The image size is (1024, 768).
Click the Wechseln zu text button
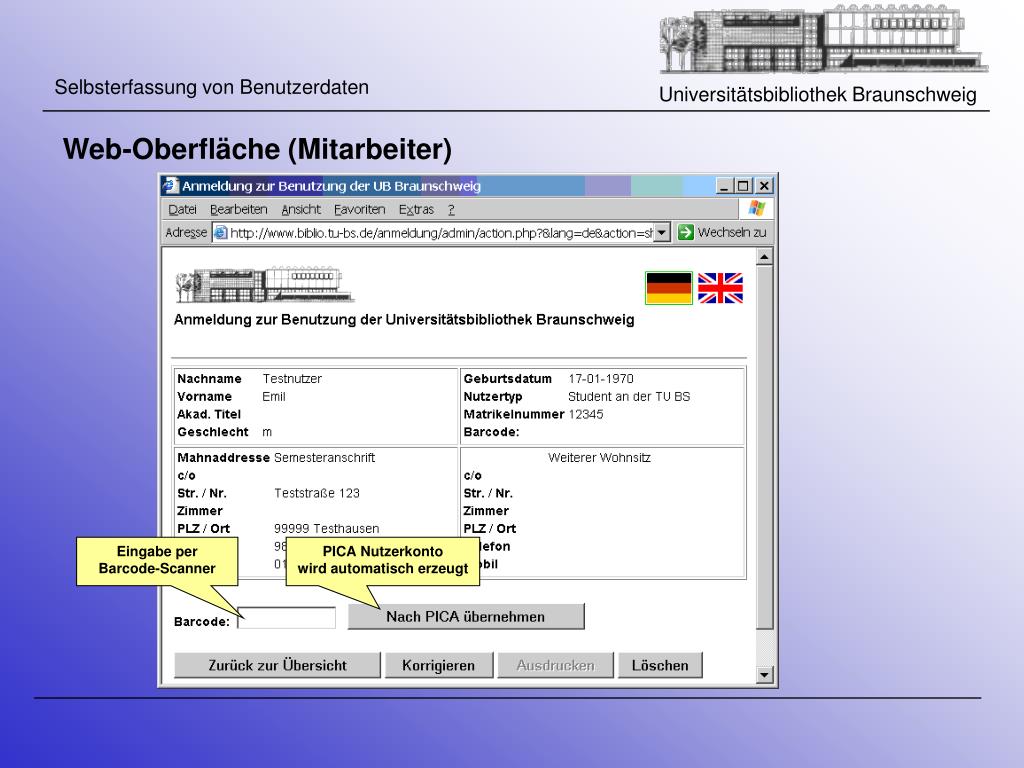coord(731,232)
